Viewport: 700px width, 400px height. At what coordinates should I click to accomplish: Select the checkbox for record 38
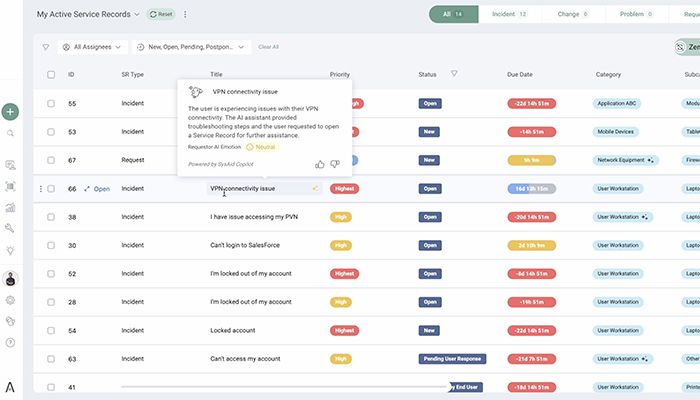[x=51, y=217]
